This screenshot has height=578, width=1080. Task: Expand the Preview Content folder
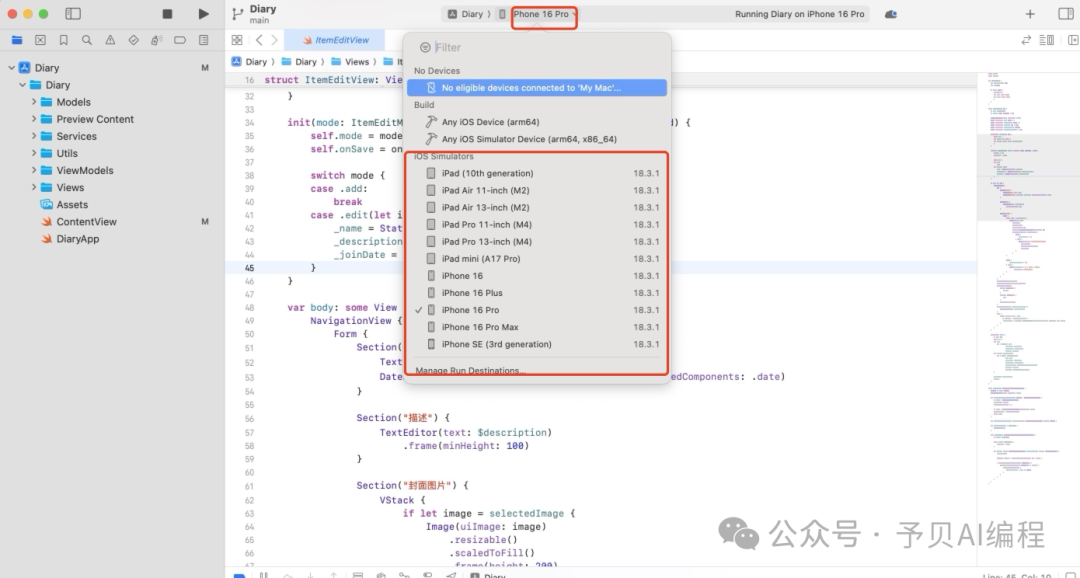coord(33,119)
